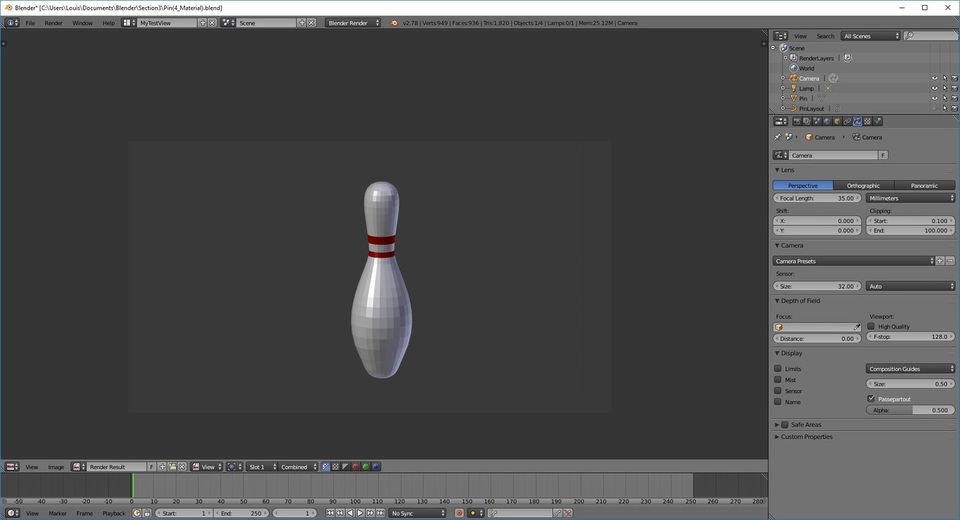This screenshot has height=520, width=960.
Task: Switch lens type to Orthographic
Action: pos(863,185)
